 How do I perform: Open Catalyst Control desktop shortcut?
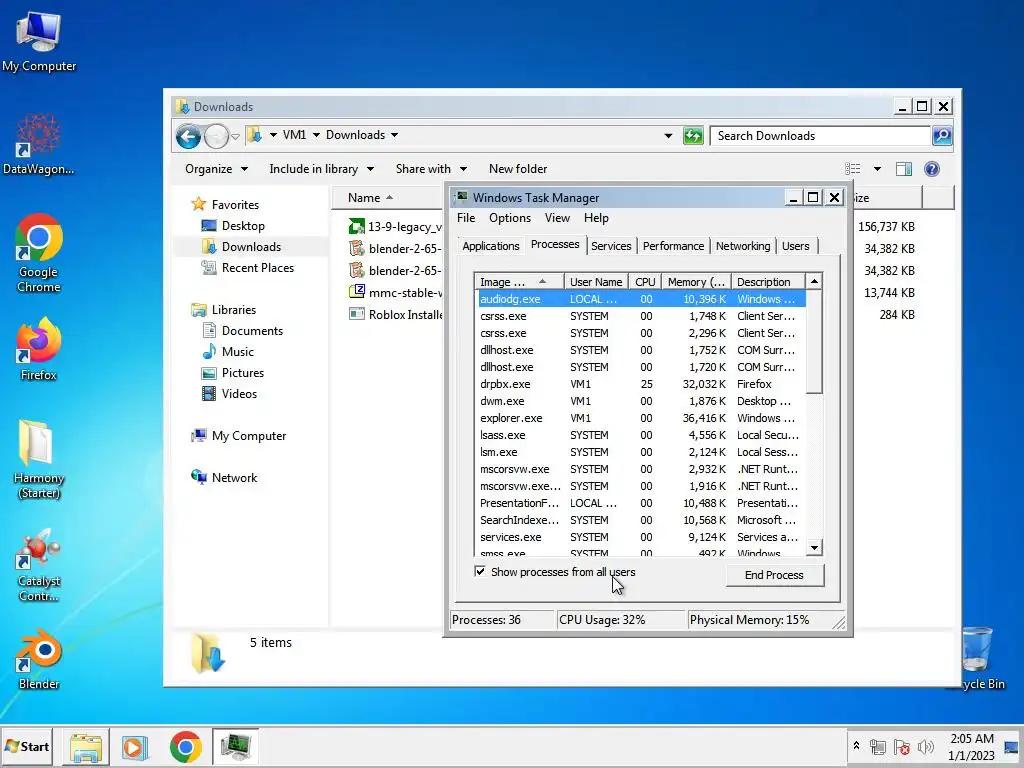(x=39, y=566)
